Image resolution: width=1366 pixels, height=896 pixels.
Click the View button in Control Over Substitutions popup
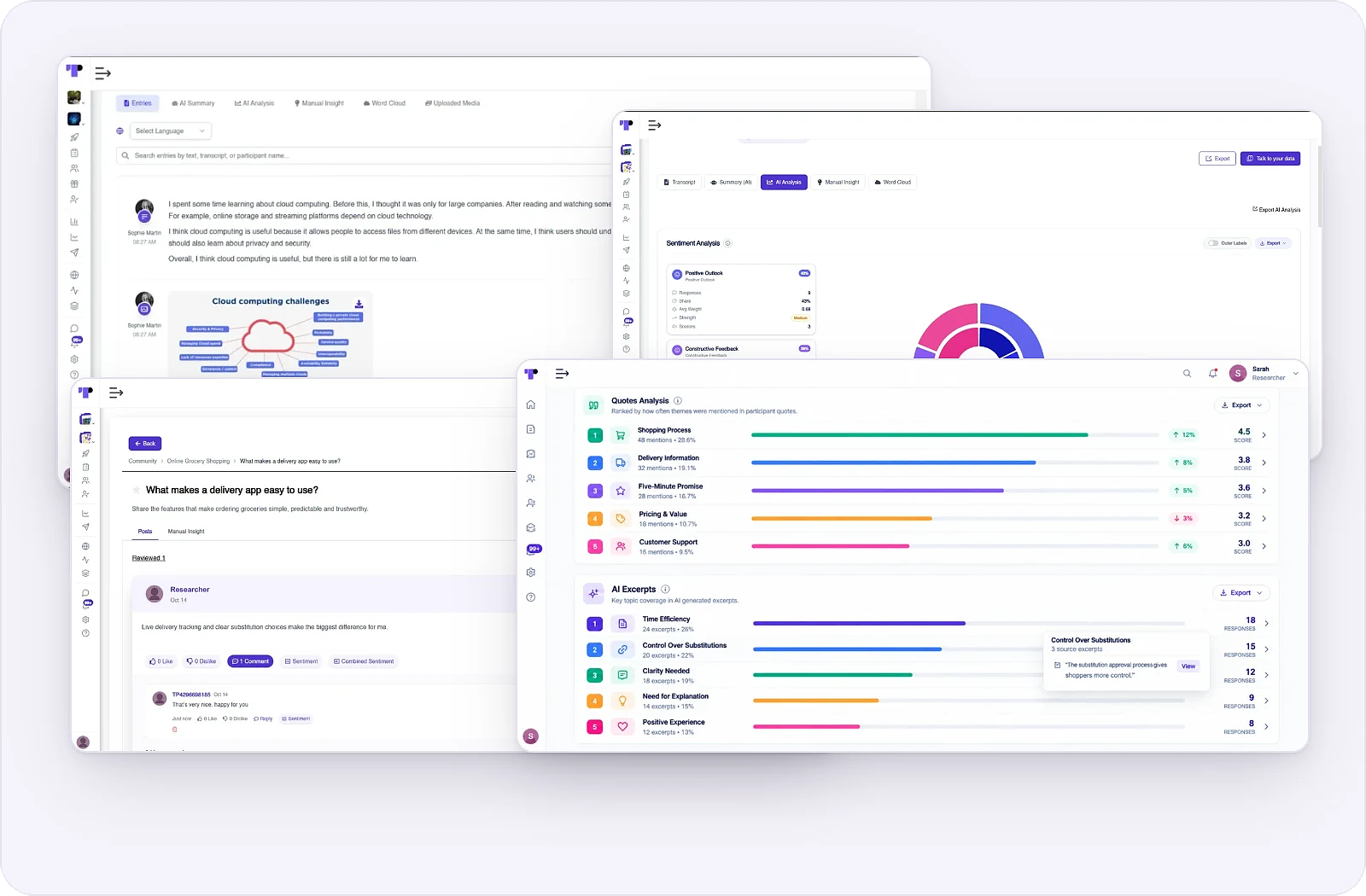coord(1188,666)
